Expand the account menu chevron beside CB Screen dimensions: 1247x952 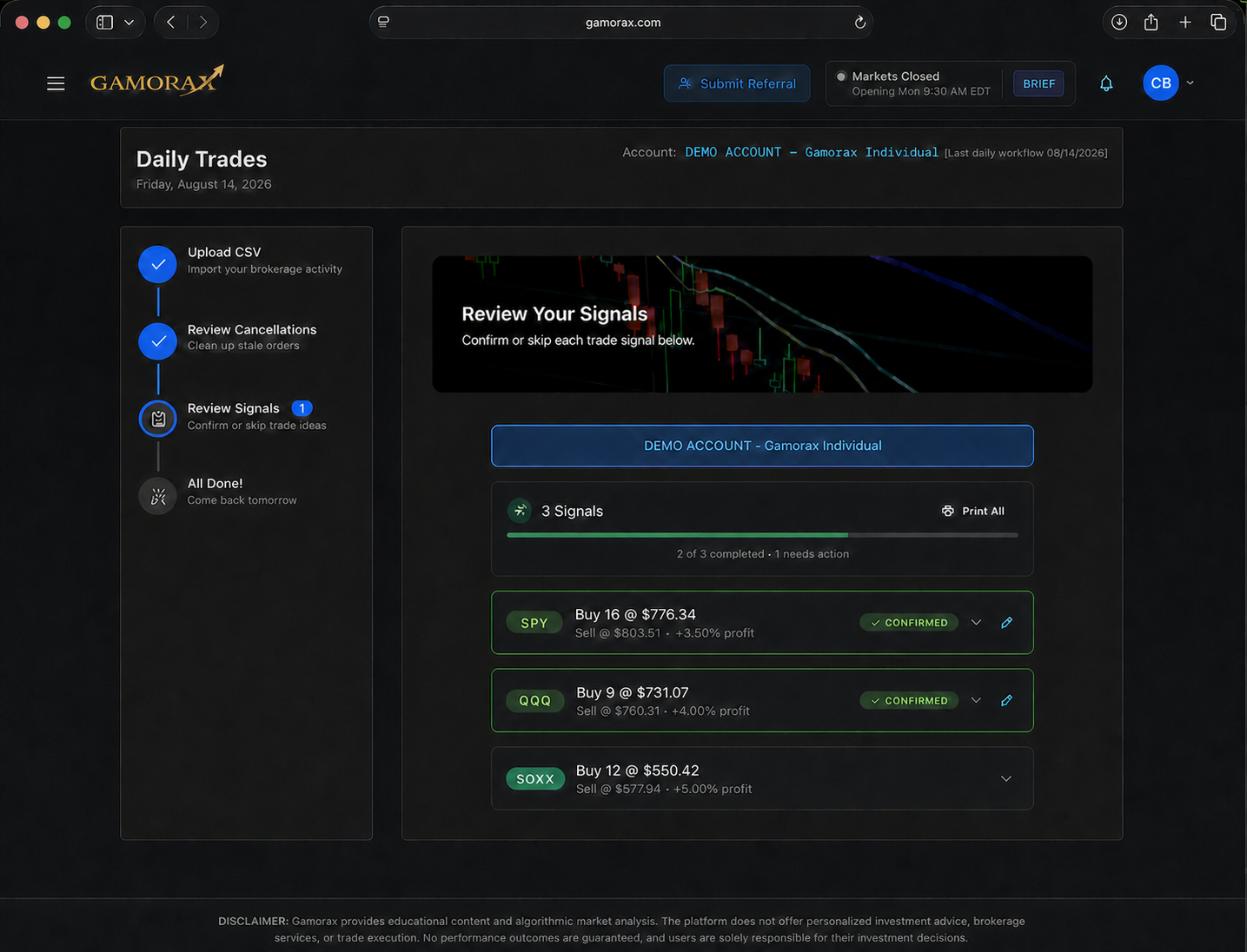pyautogui.click(x=1191, y=83)
